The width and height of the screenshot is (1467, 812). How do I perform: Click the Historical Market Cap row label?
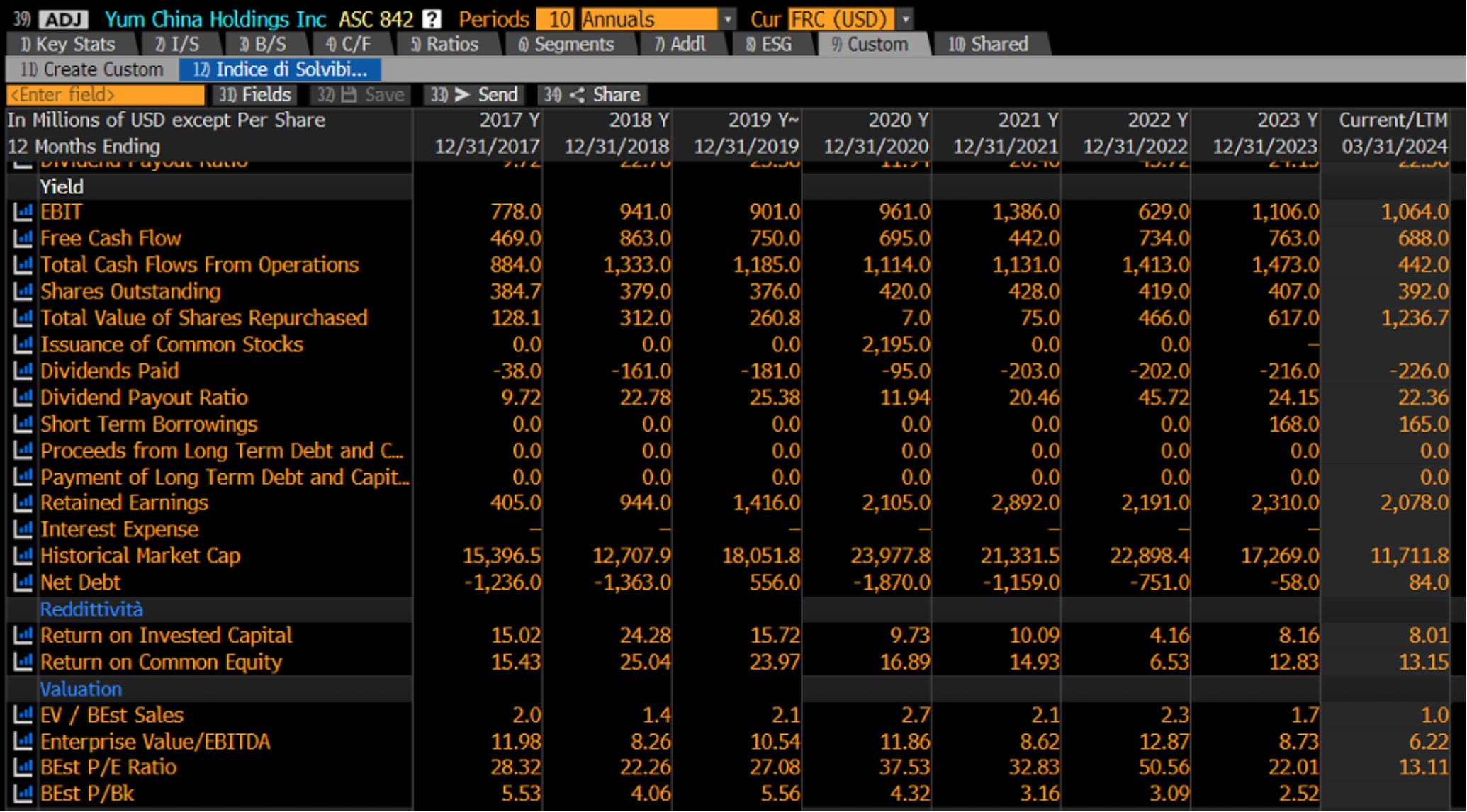click(x=140, y=556)
